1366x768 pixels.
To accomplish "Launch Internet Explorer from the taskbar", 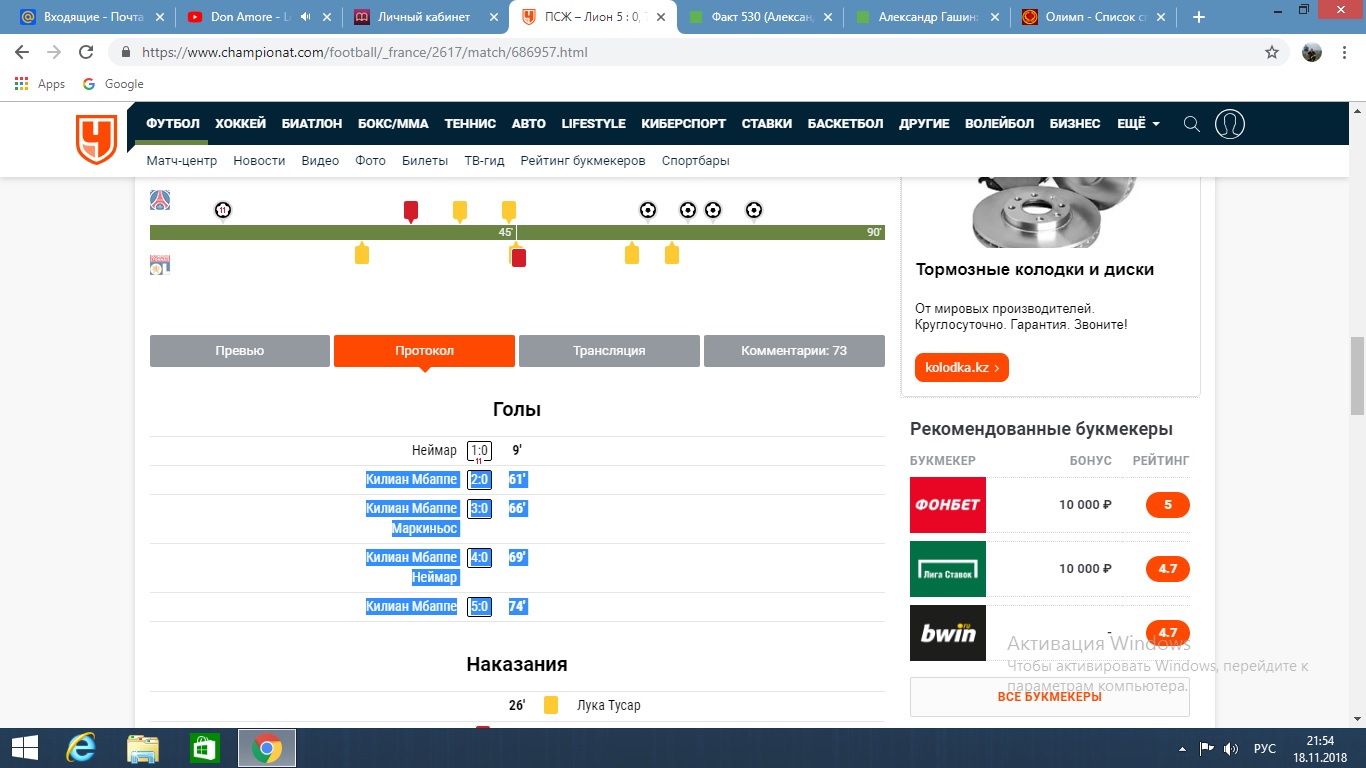I will [80, 748].
